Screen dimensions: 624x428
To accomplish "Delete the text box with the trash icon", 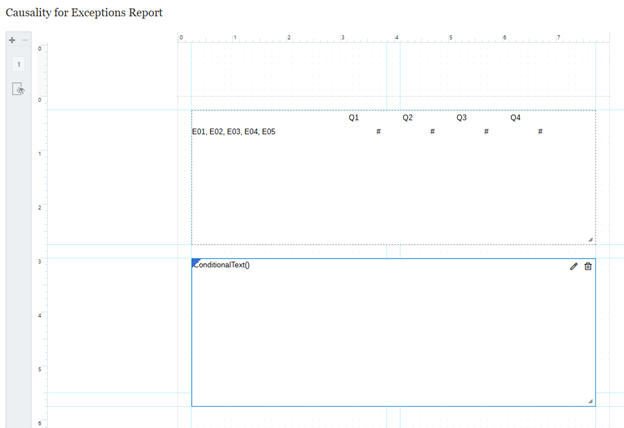I will (588, 266).
